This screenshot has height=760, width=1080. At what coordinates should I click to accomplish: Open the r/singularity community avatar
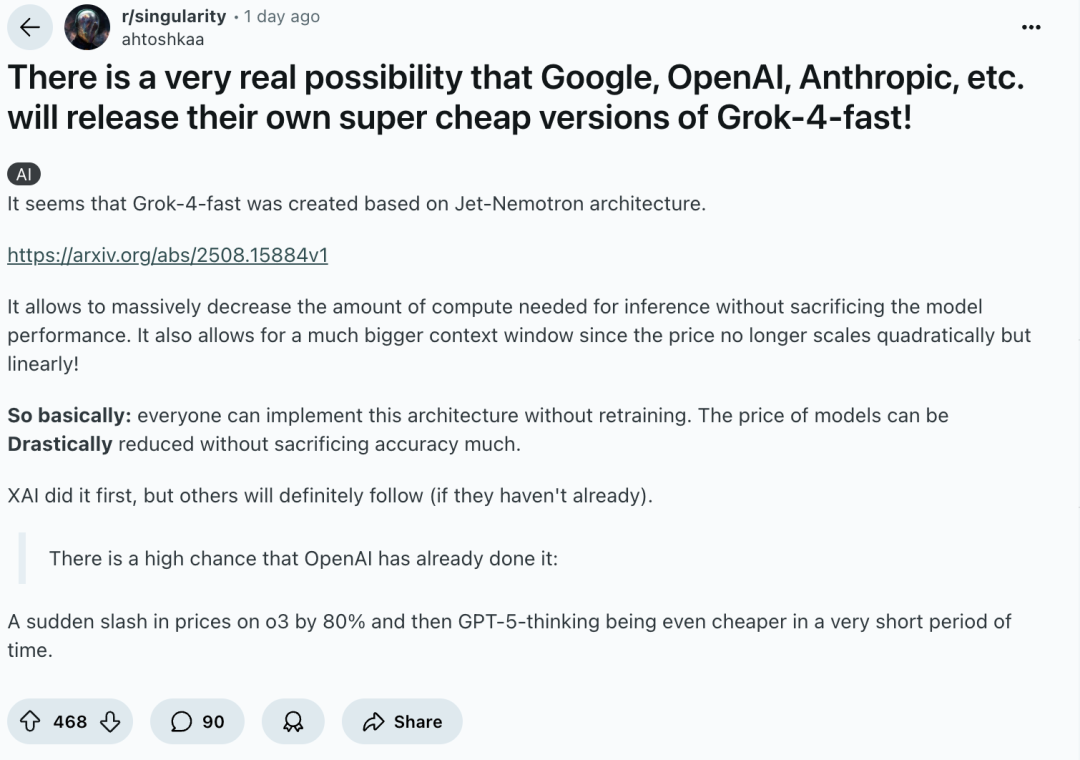[87, 28]
